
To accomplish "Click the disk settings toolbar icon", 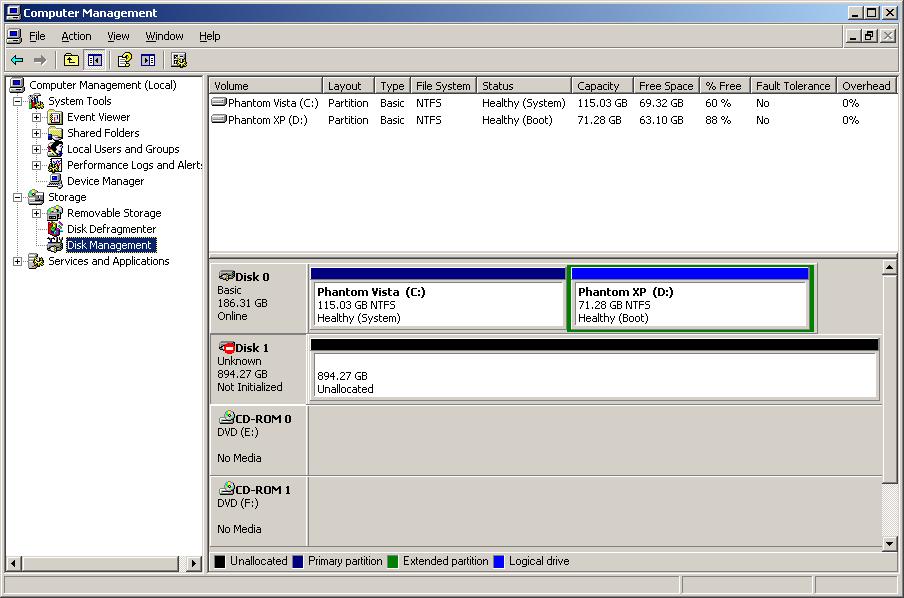I will tap(179, 60).
